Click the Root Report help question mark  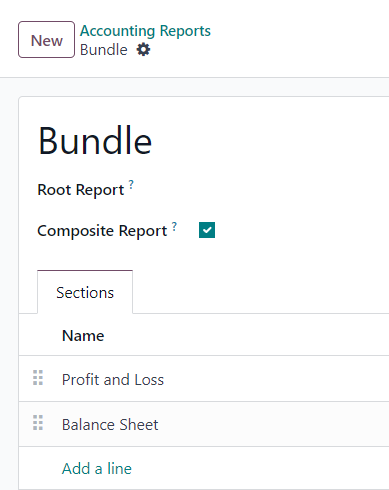click(x=131, y=184)
